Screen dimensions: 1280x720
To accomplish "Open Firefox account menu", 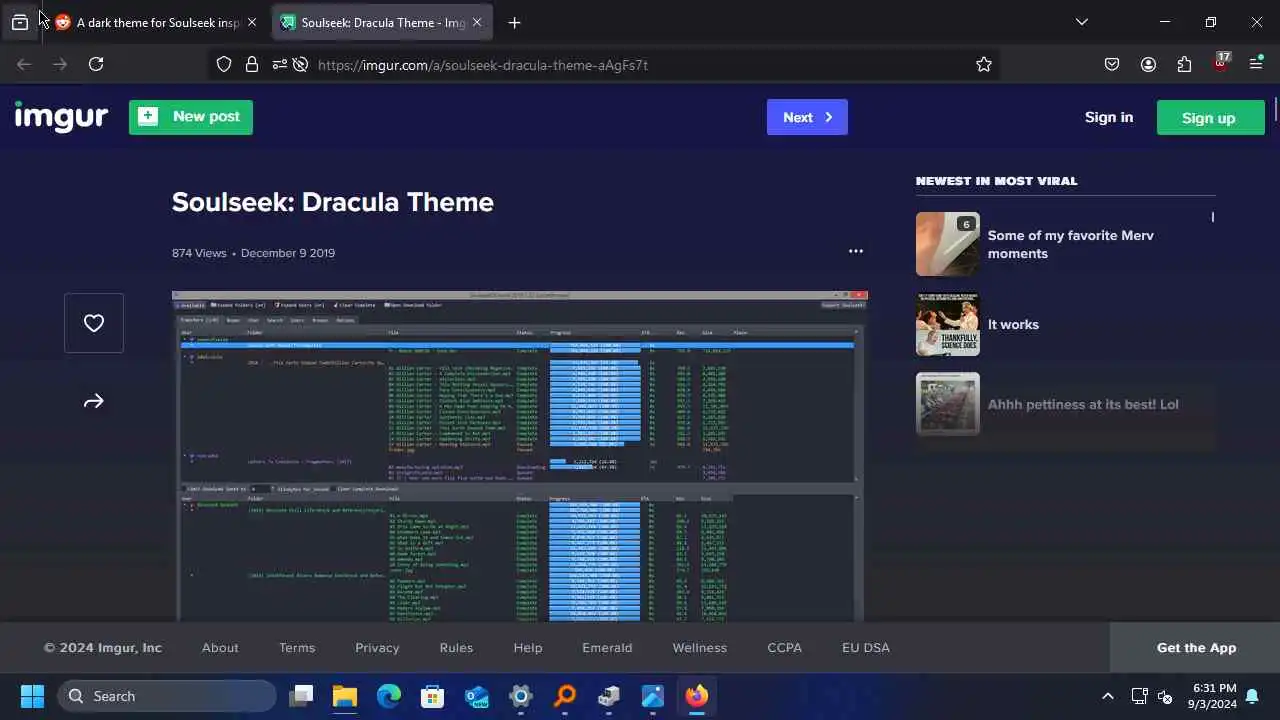I will [1148, 64].
